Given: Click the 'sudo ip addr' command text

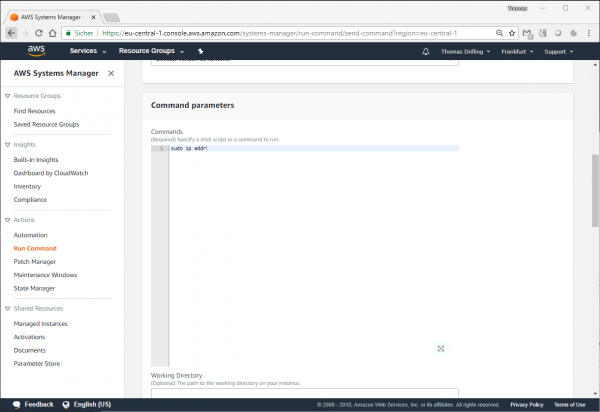Looking at the screenshot, I should (x=188, y=148).
